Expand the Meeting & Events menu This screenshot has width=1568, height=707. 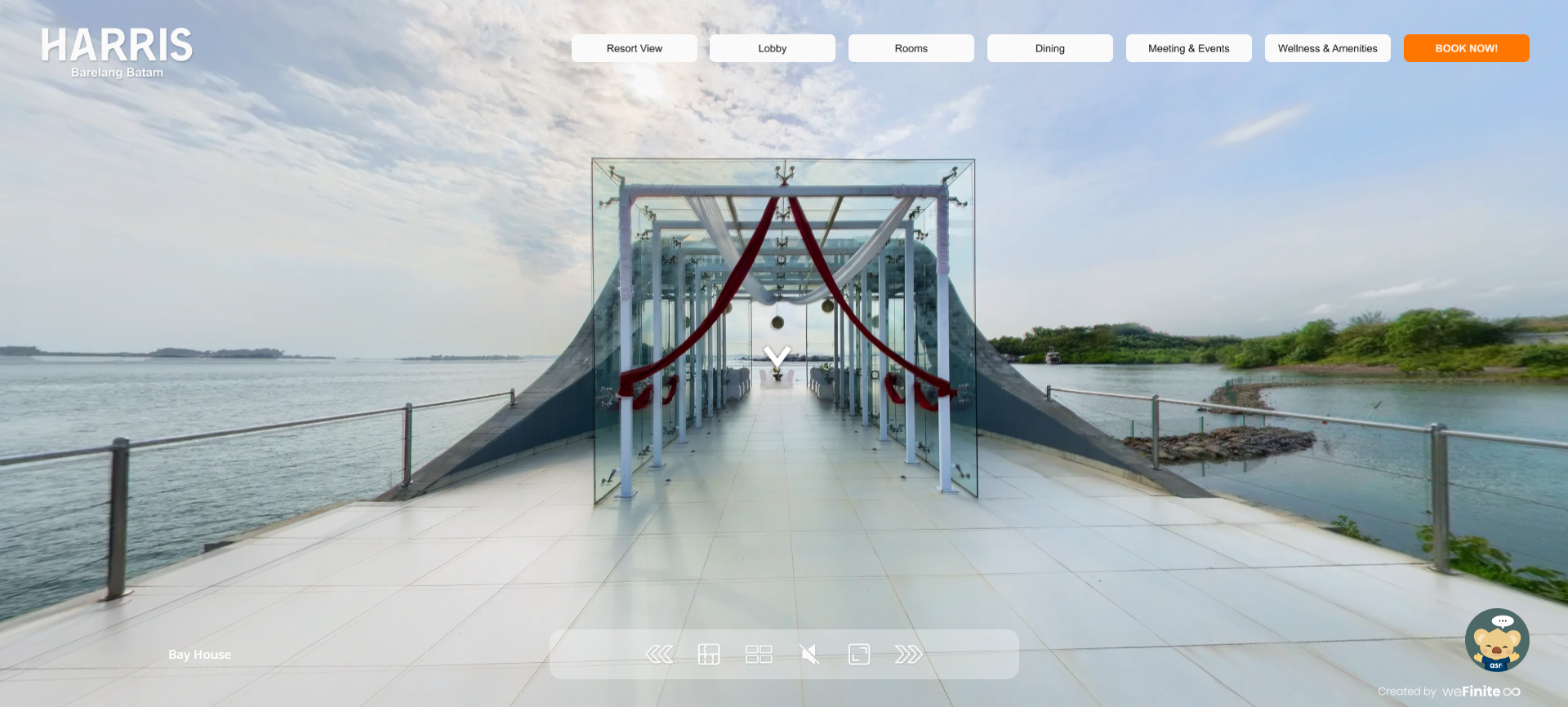pyautogui.click(x=1188, y=48)
